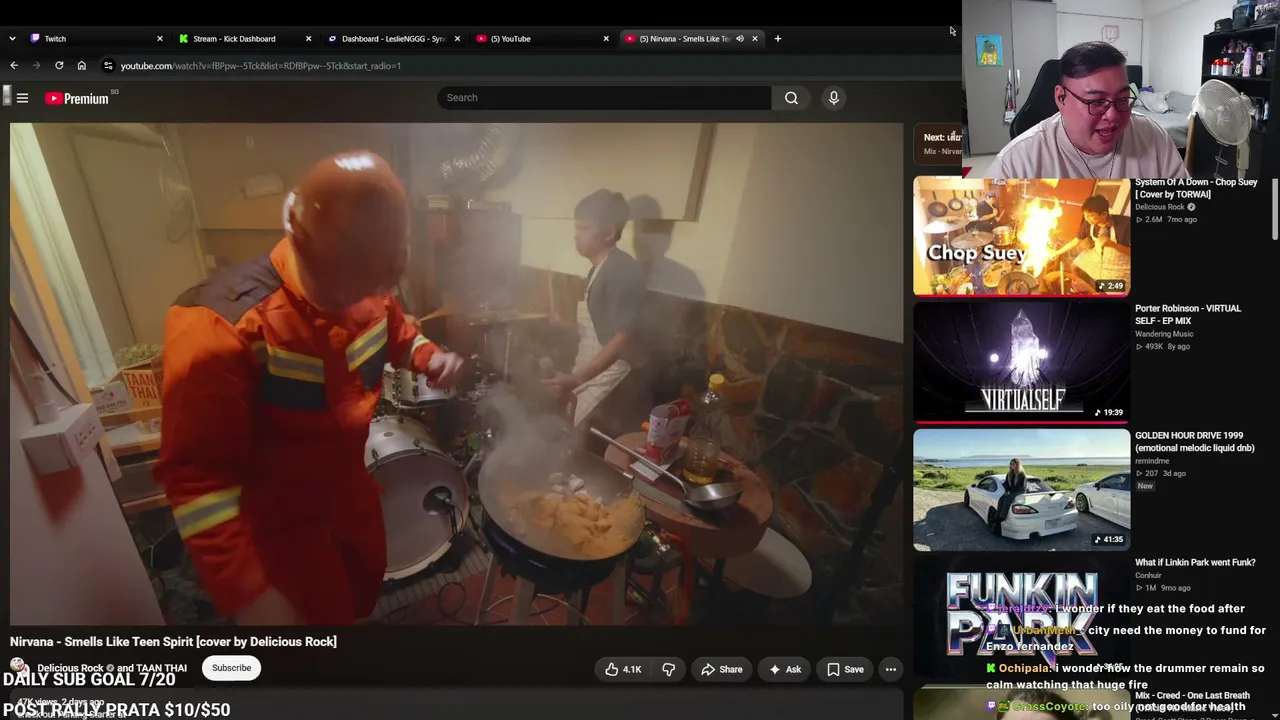1280x720 pixels.
Task: Focus the YouTube search field
Action: pos(604,98)
